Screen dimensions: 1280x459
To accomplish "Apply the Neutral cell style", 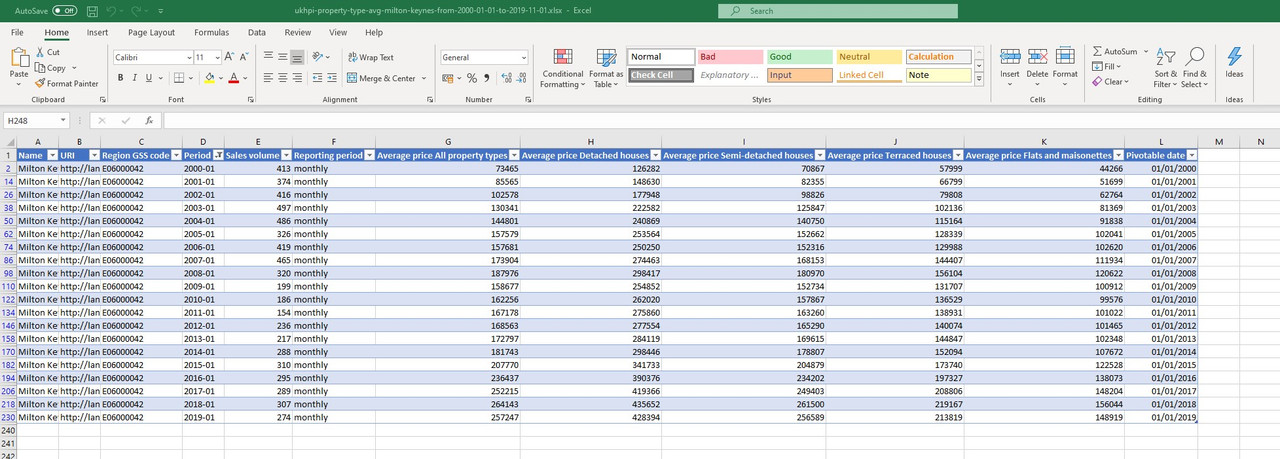I will point(867,57).
